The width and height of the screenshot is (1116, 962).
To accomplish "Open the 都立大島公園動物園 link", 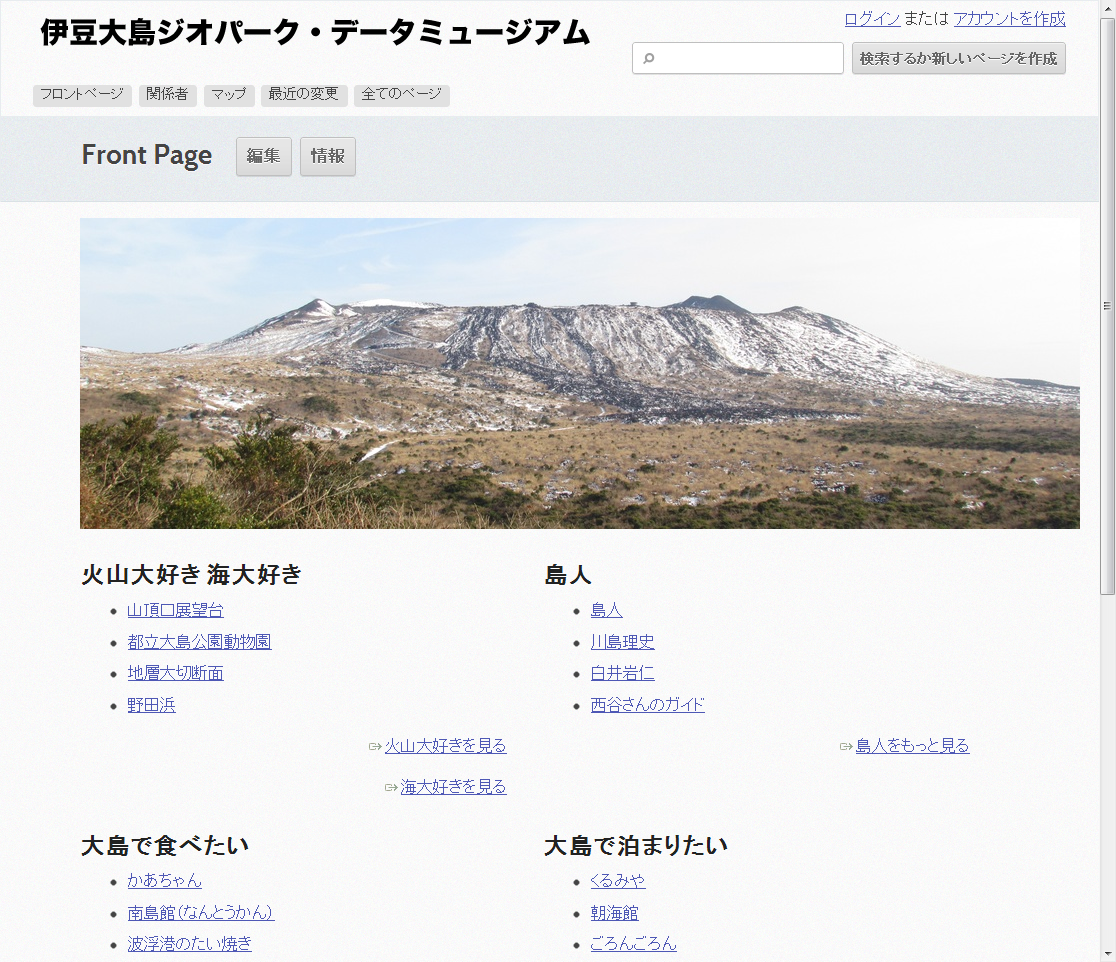I will (x=199, y=642).
